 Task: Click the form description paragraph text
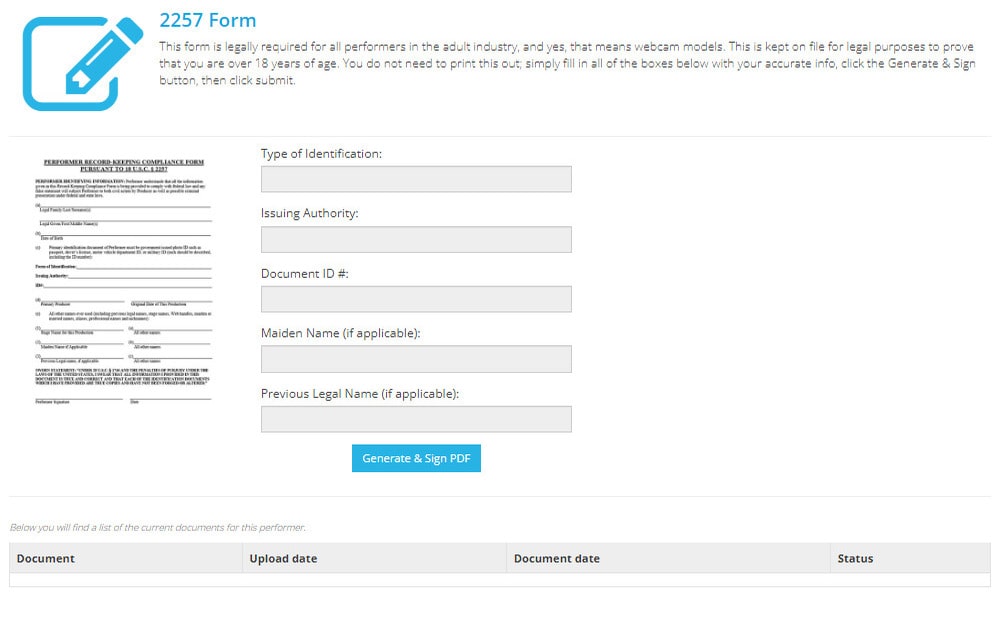[570, 63]
